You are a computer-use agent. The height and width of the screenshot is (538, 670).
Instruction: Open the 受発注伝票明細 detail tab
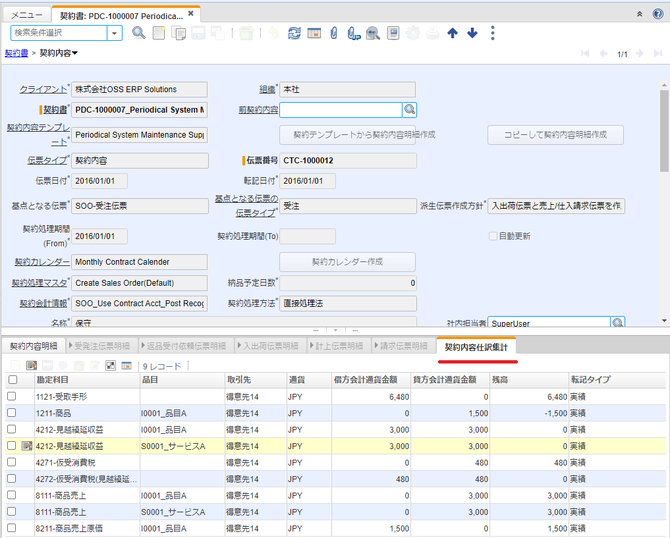tap(102, 346)
